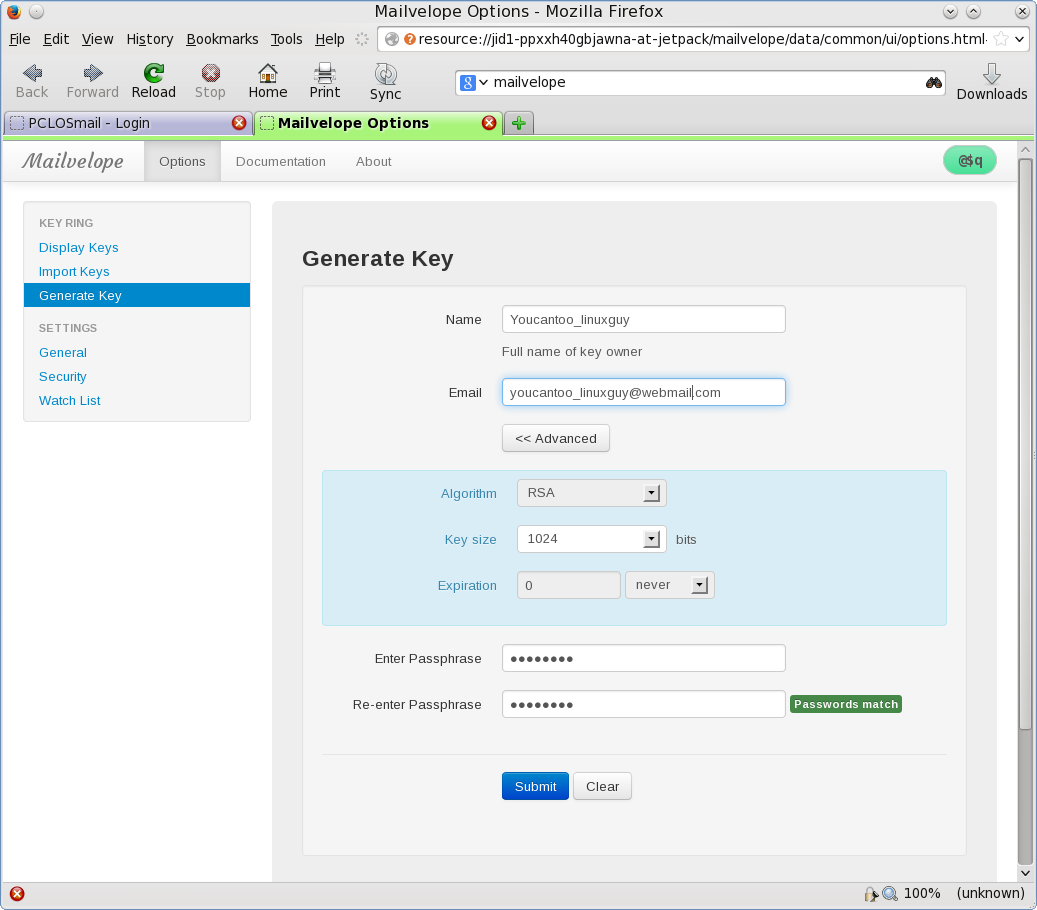The height and width of the screenshot is (910, 1037).
Task: Open the address bar history dropdown arrow
Action: [x=1019, y=39]
